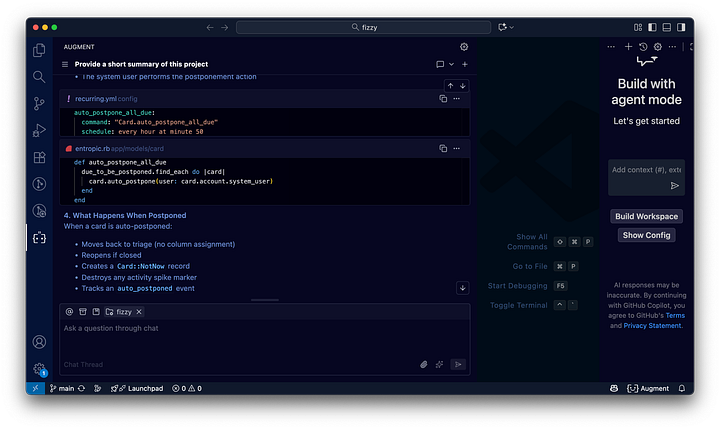The width and height of the screenshot is (720, 429).
Task: Open the GitHub Terms link
Action: pyautogui.click(x=675, y=316)
